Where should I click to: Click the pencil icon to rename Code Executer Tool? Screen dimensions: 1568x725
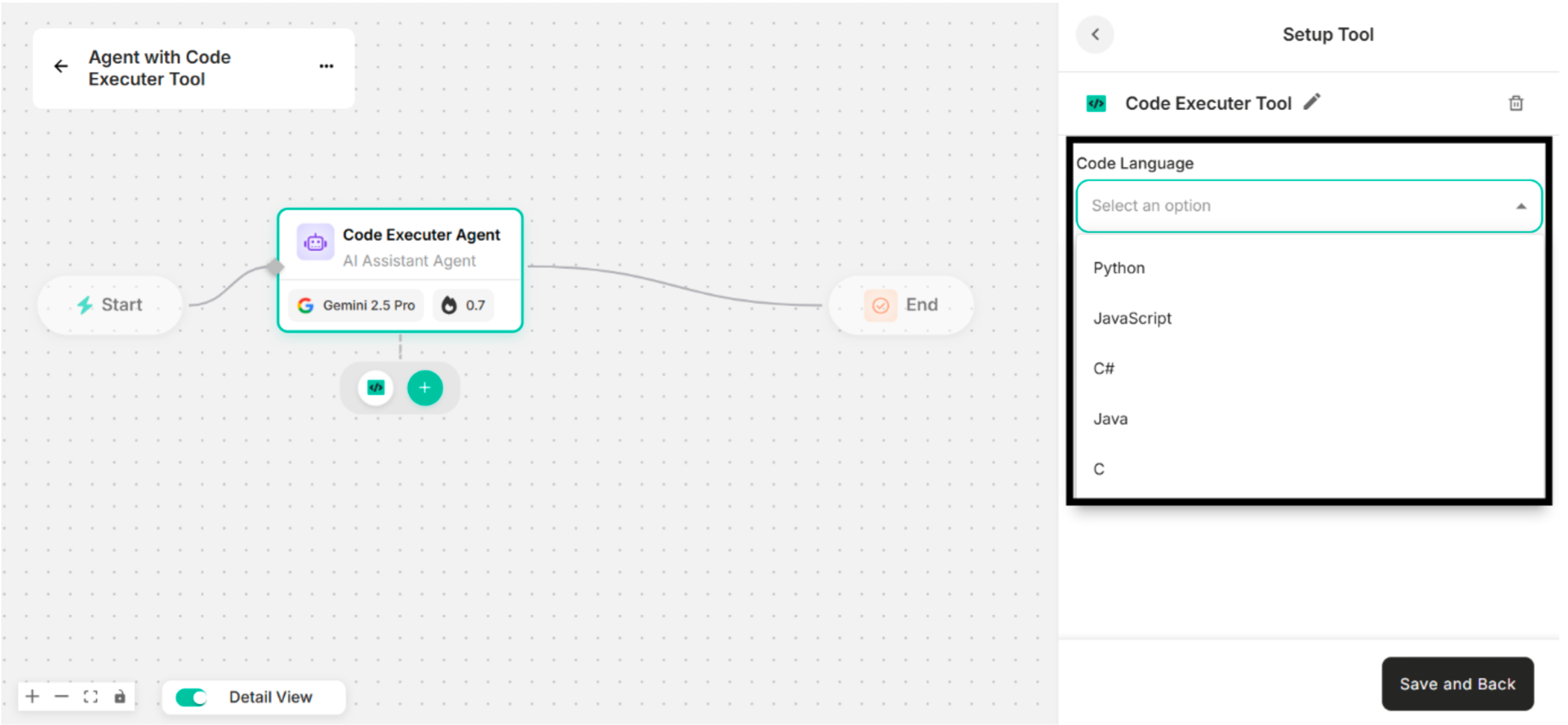[1313, 103]
